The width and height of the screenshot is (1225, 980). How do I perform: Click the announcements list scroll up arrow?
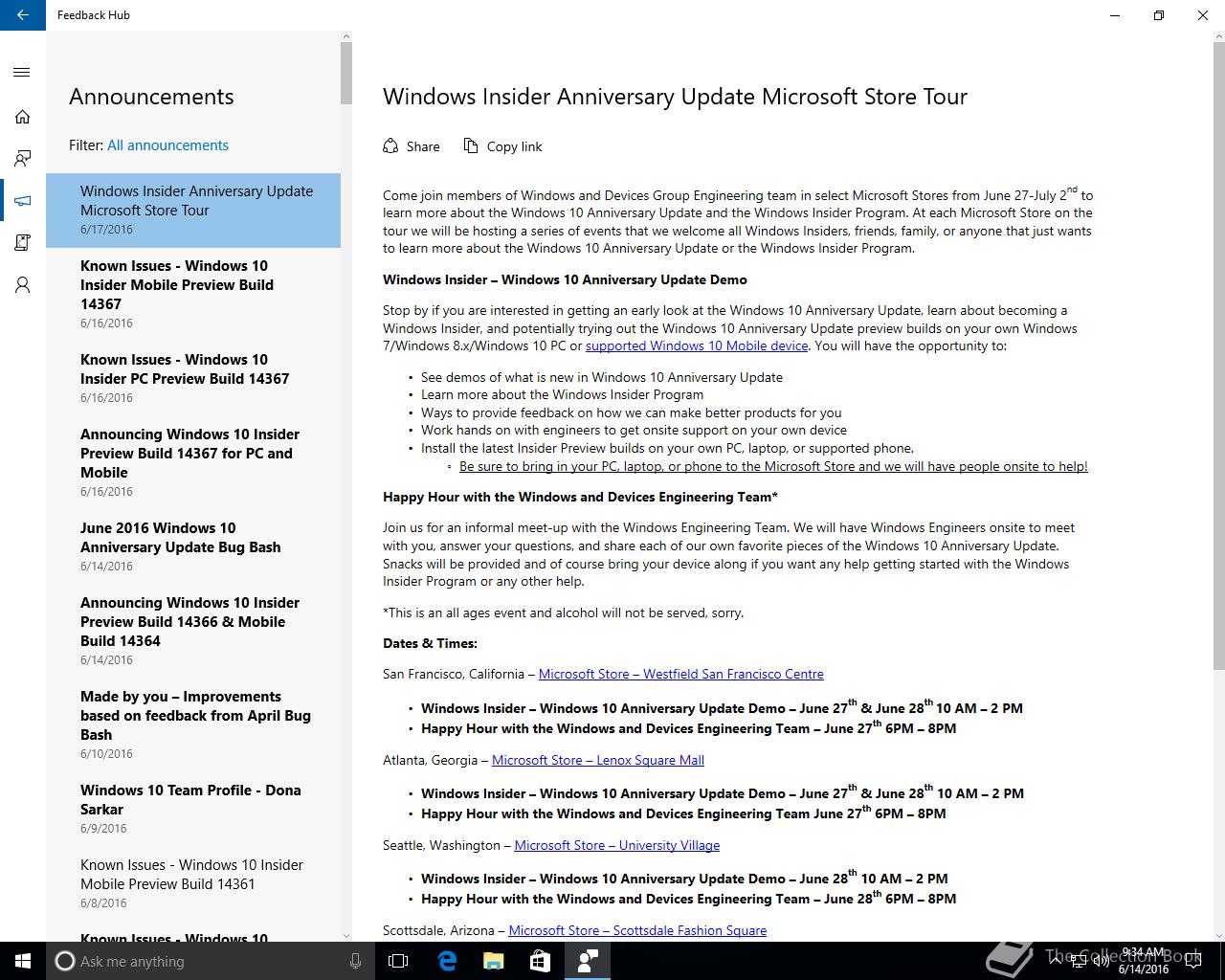[346, 36]
